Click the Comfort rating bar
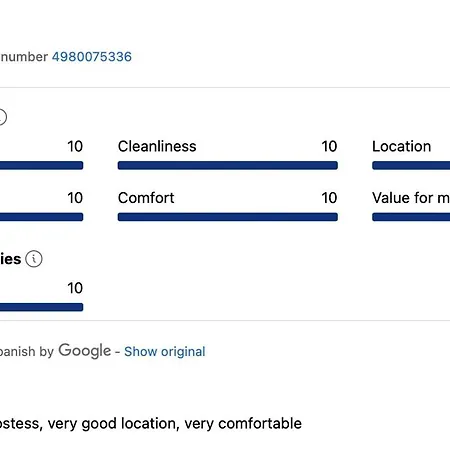 [228, 217]
